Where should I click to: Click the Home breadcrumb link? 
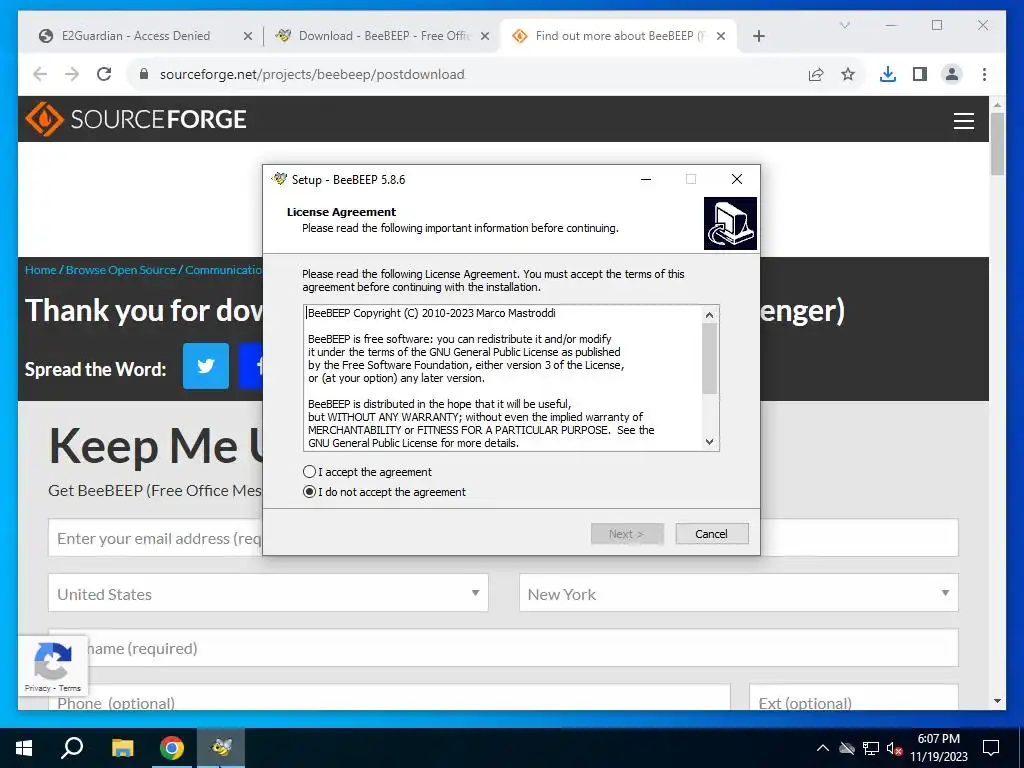[x=40, y=270]
